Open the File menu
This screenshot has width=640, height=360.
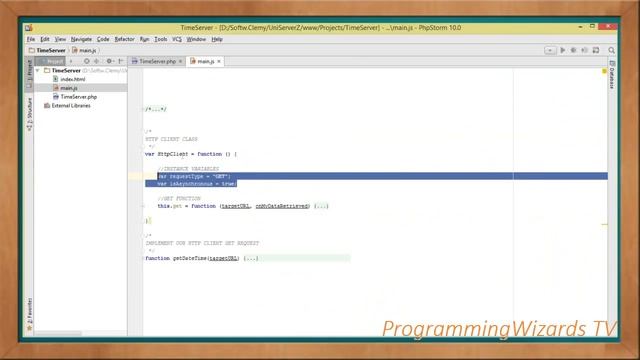tap(31, 39)
